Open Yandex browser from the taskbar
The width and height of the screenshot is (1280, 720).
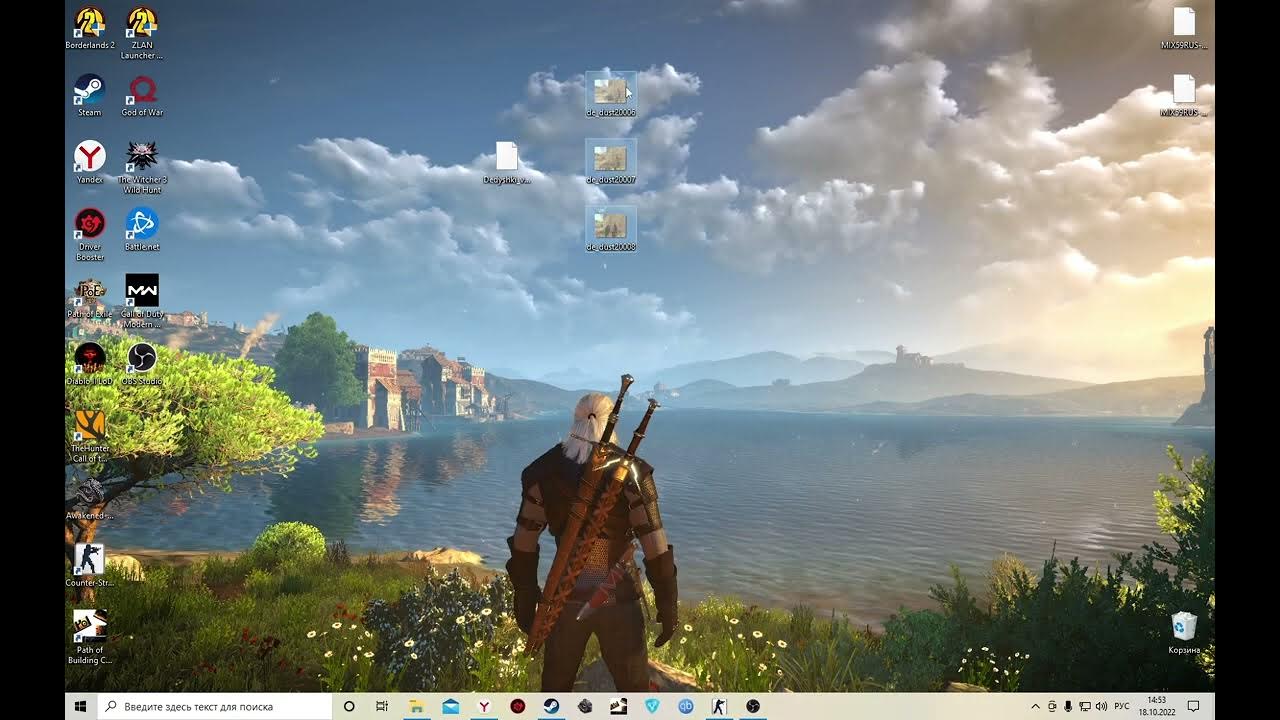484,706
